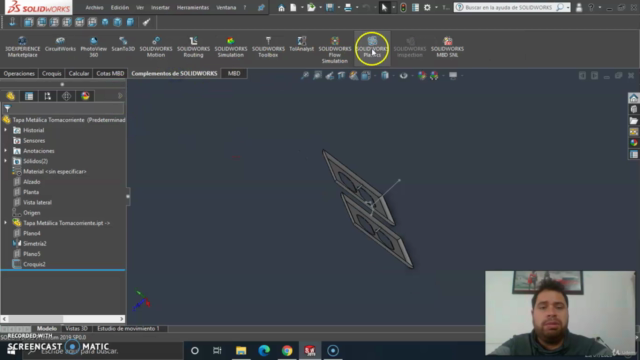Print the document from toolbar
Viewport: 640px width, 360px height.
tap(348, 7)
